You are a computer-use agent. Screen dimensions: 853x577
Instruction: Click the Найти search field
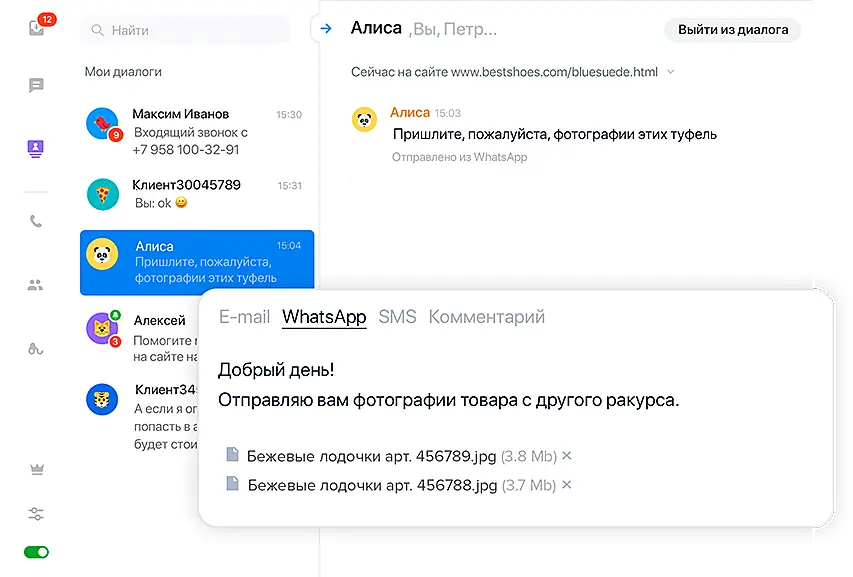190,30
